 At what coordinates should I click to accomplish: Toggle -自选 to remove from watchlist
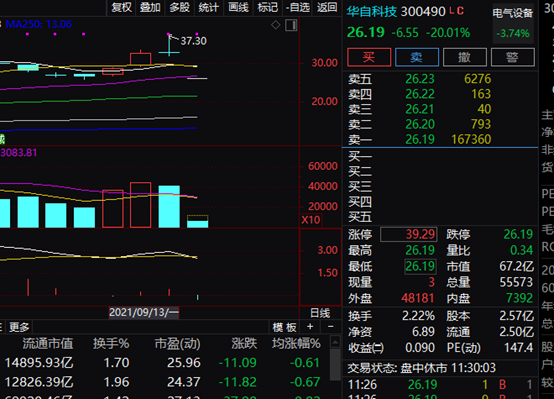coord(298,7)
